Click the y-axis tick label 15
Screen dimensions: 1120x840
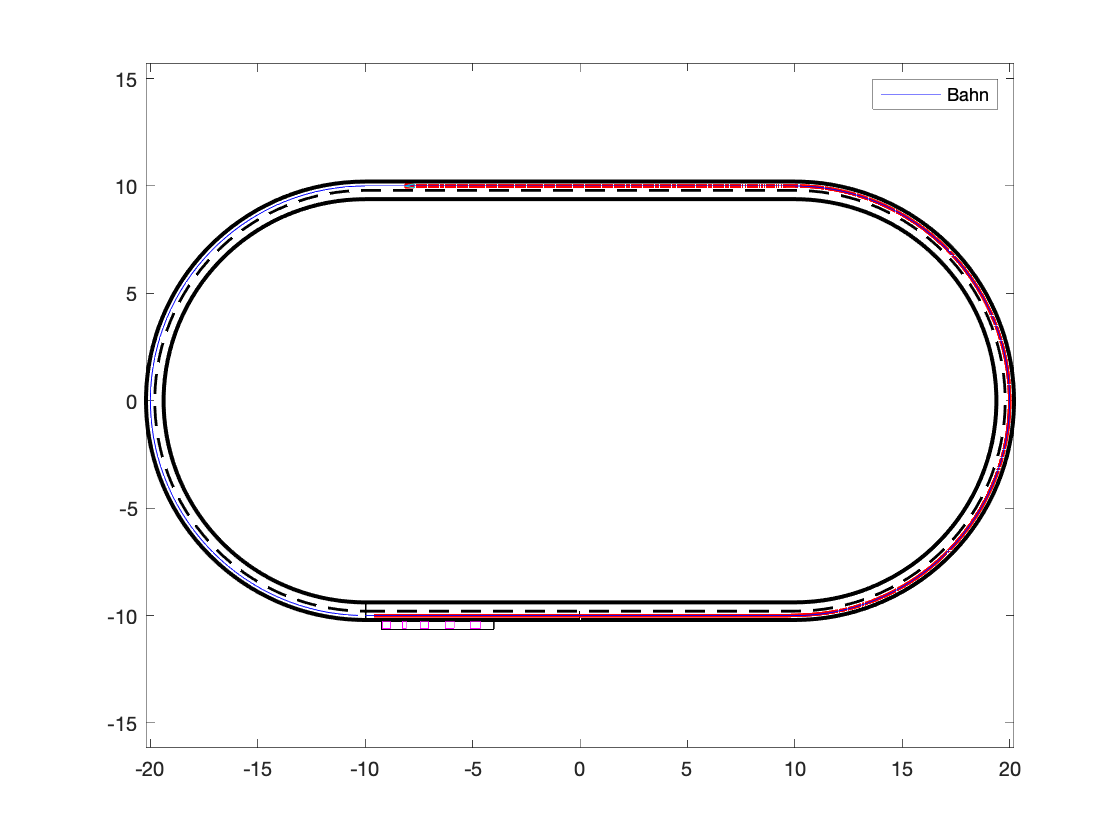click(128, 78)
